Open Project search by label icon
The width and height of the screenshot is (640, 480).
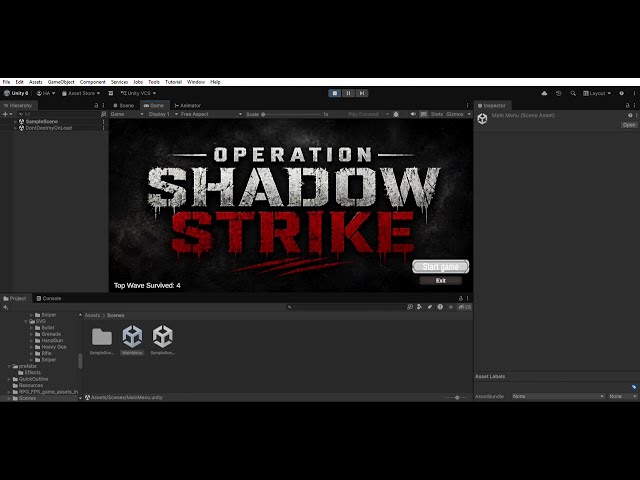click(x=430, y=307)
